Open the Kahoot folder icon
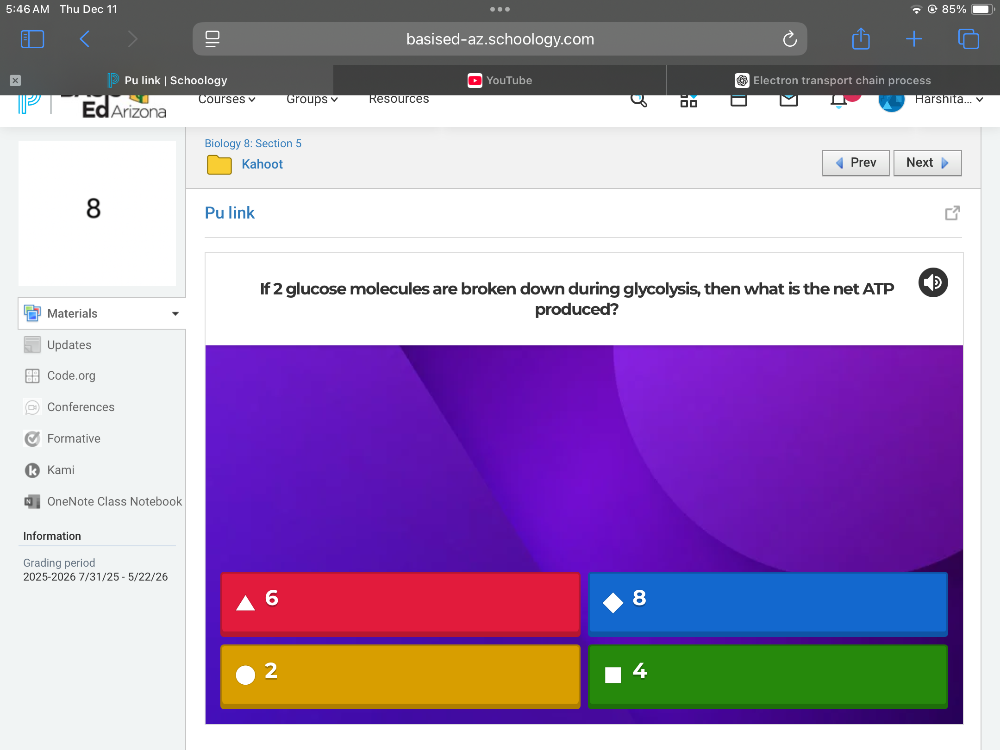Viewport: 1000px width, 750px height. pyautogui.click(x=219, y=164)
